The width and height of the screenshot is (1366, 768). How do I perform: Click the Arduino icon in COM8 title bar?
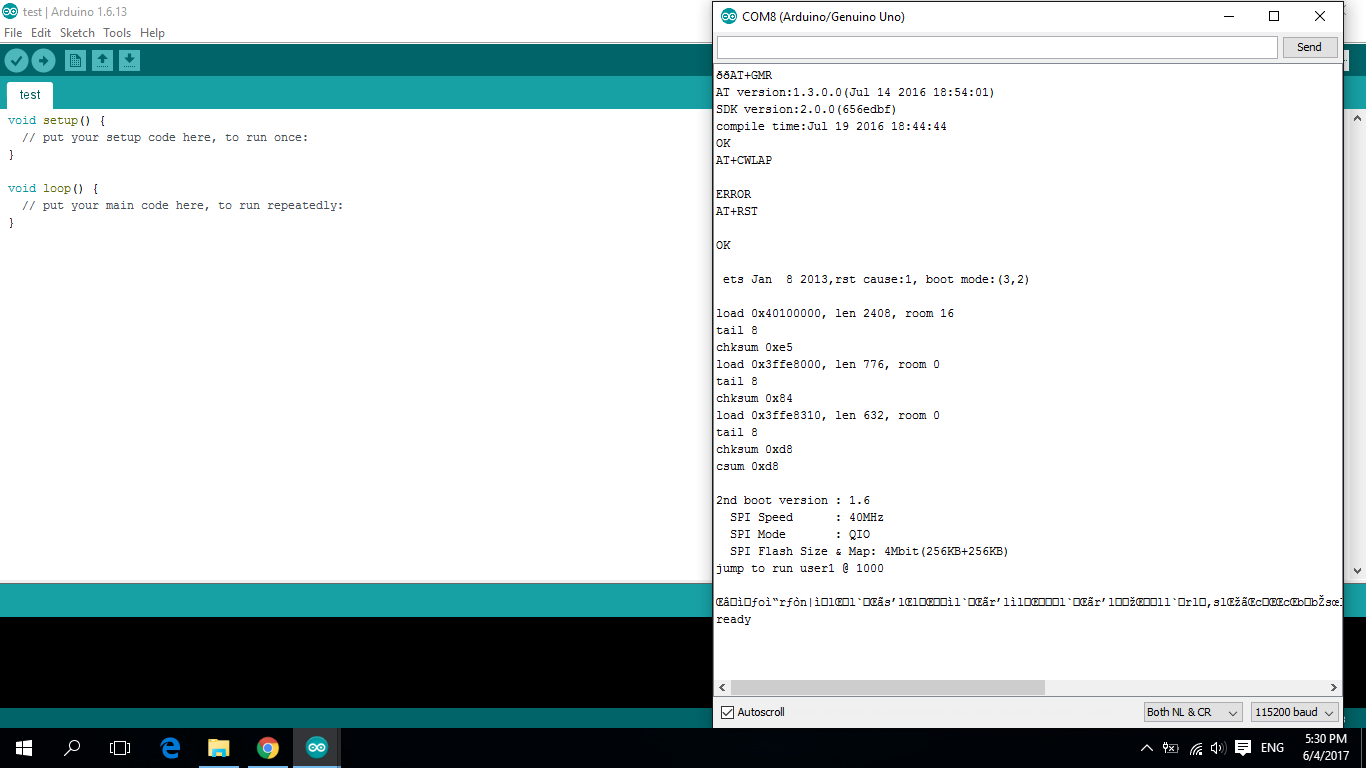coord(729,16)
